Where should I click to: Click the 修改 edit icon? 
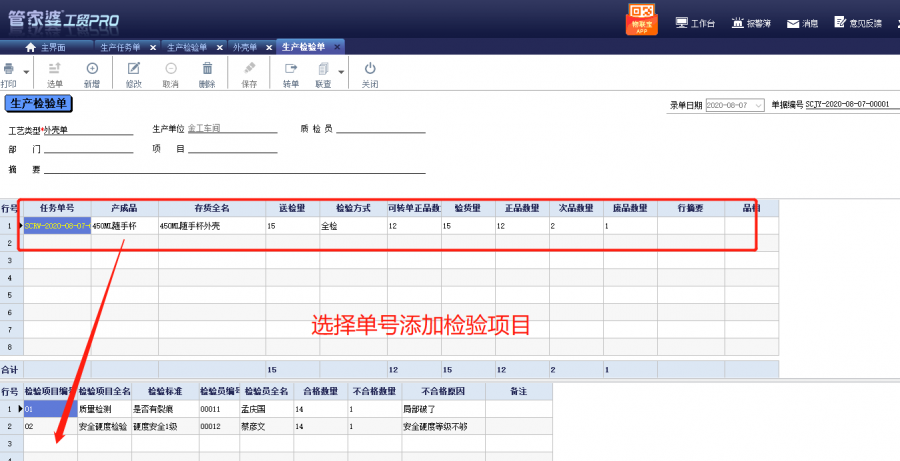134,69
